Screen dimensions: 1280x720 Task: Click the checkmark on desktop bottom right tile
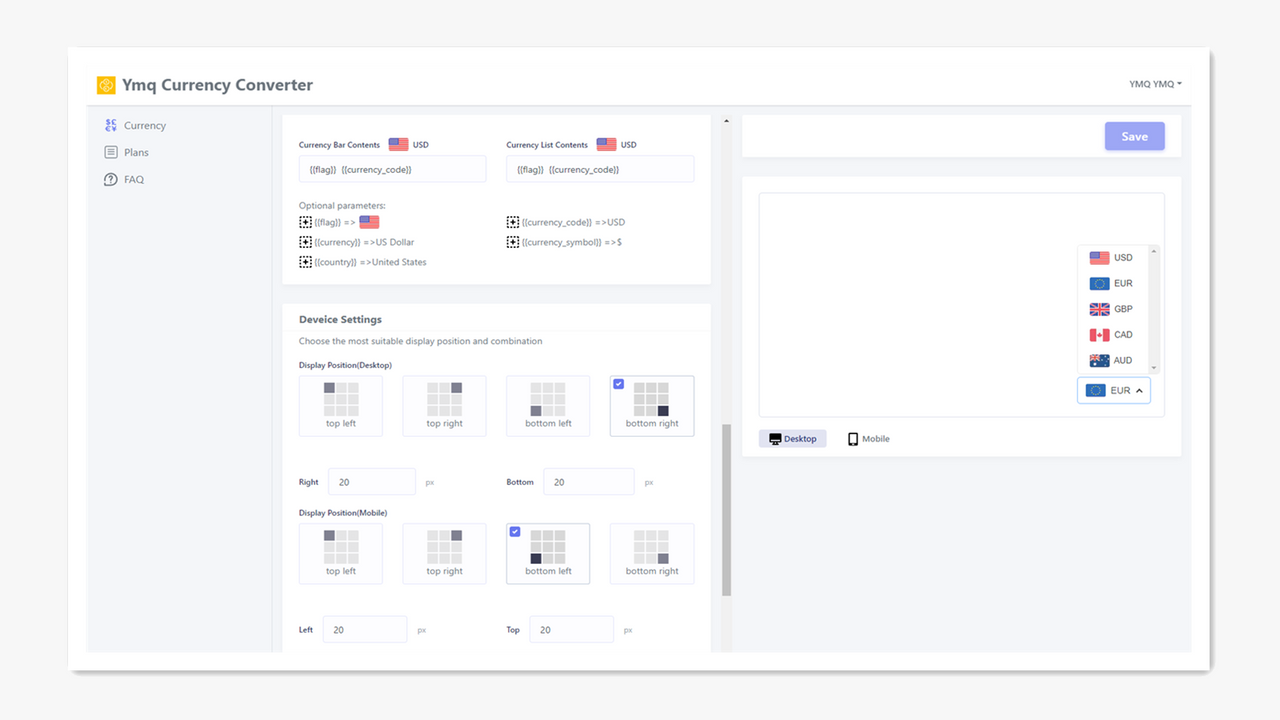[618, 384]
